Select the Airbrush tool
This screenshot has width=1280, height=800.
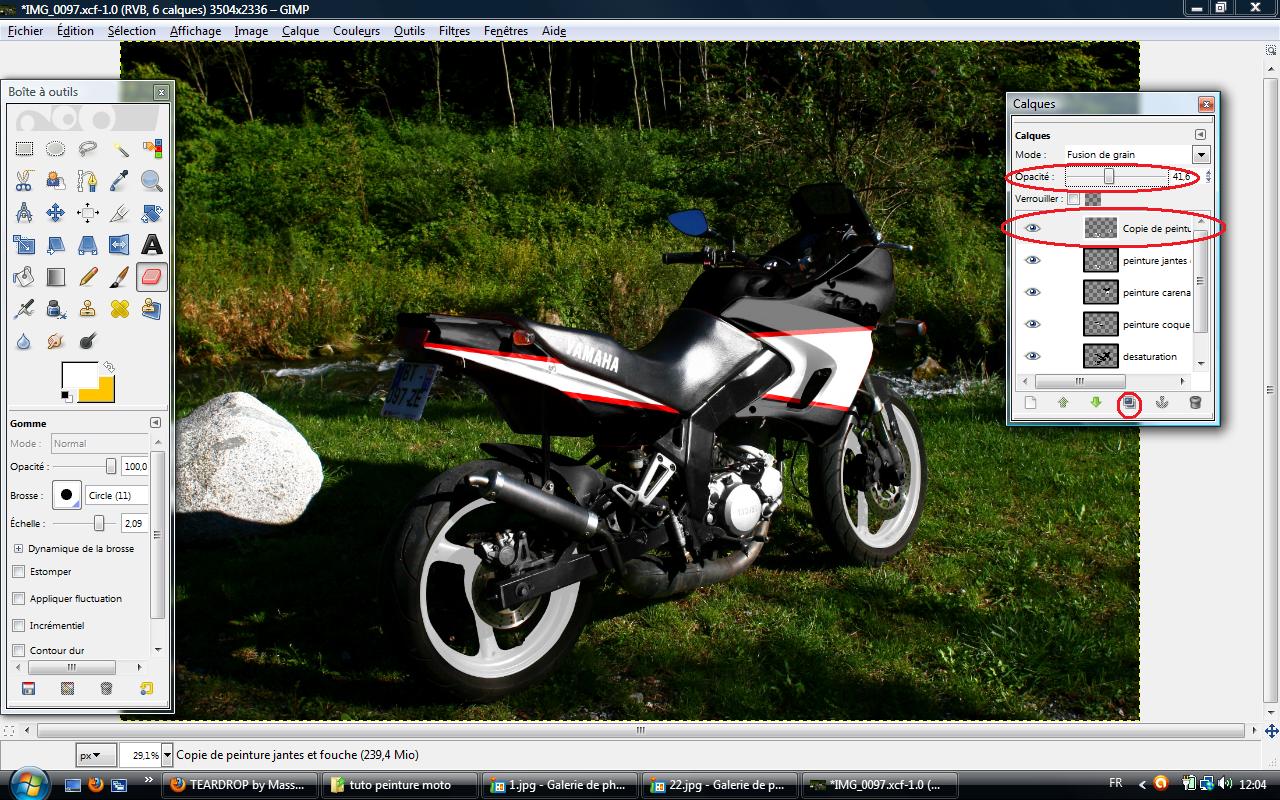[x=24, y=309]
